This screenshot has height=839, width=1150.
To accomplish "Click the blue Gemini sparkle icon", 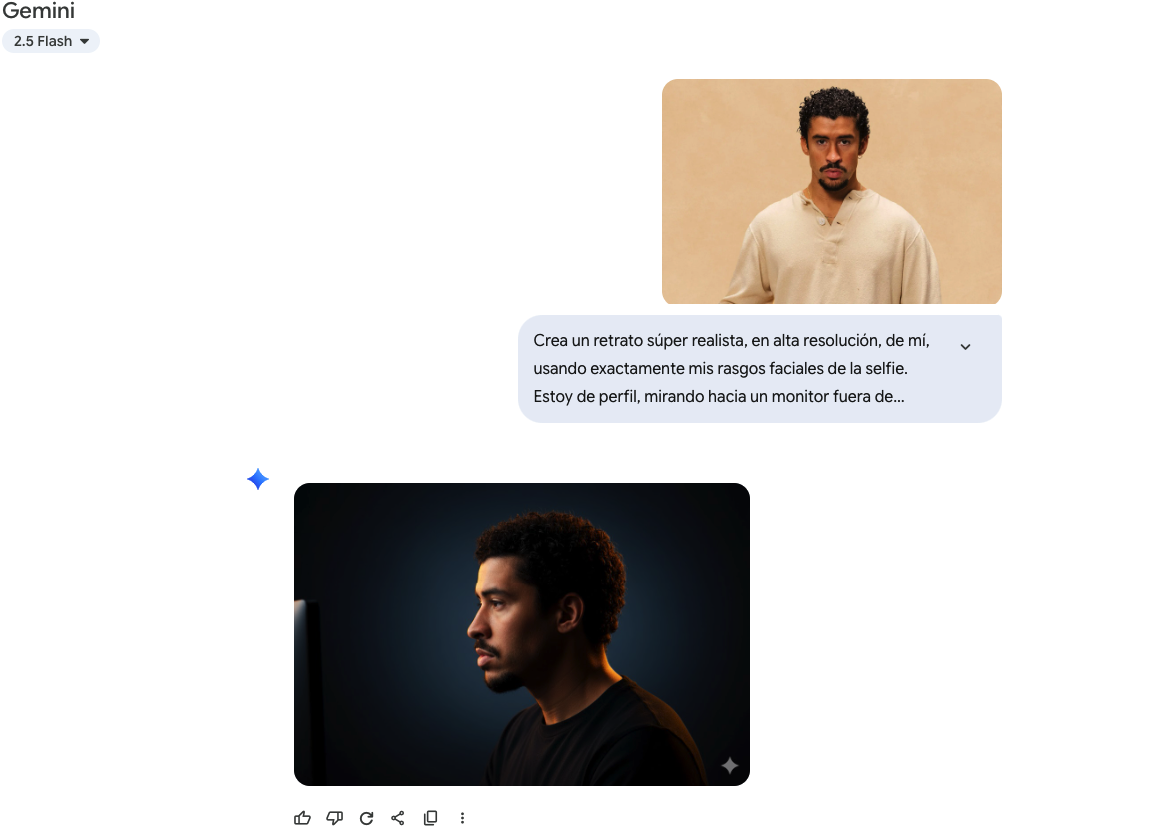I will [258, 480].
